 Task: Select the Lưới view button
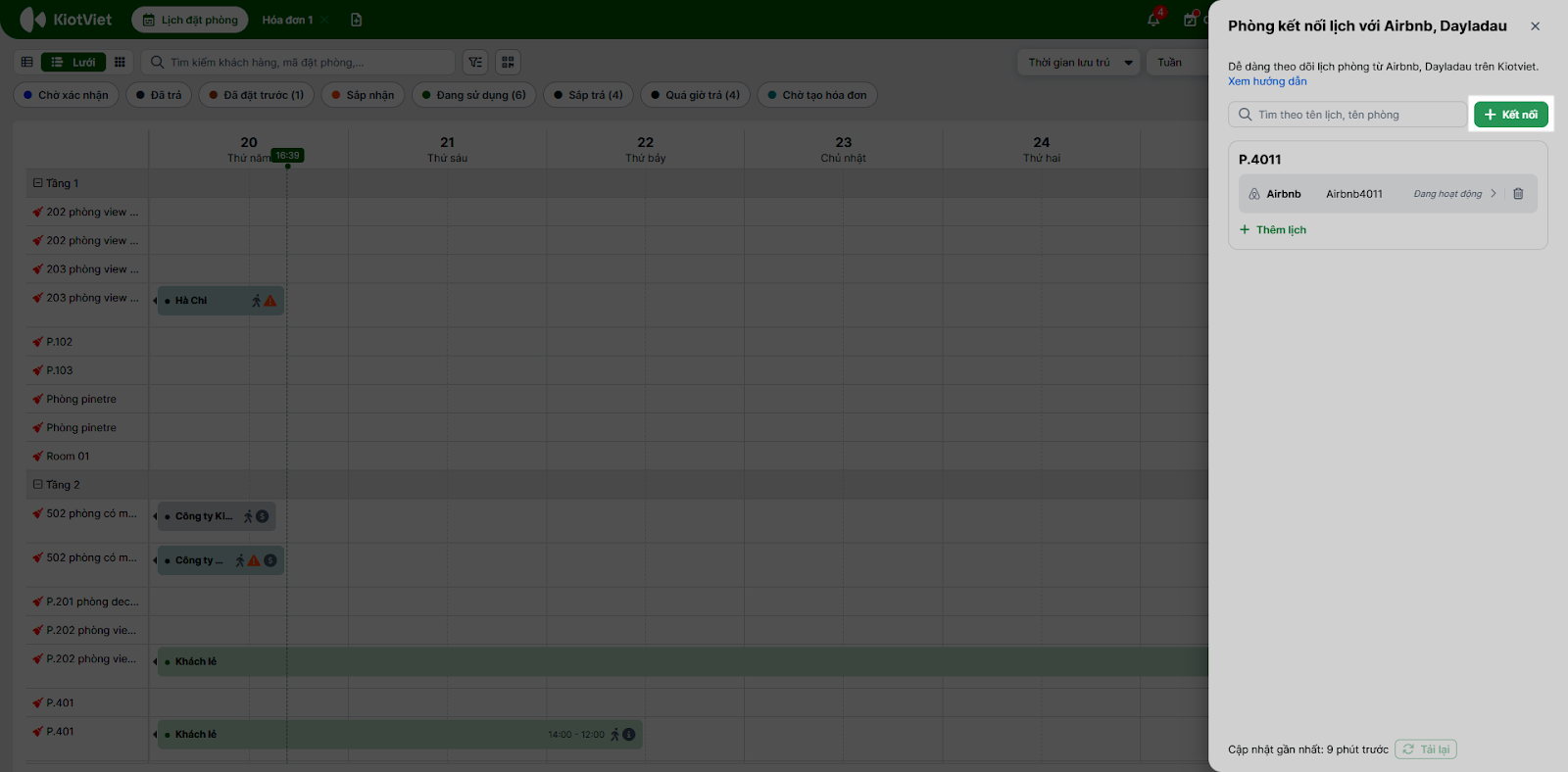point(73,63)
